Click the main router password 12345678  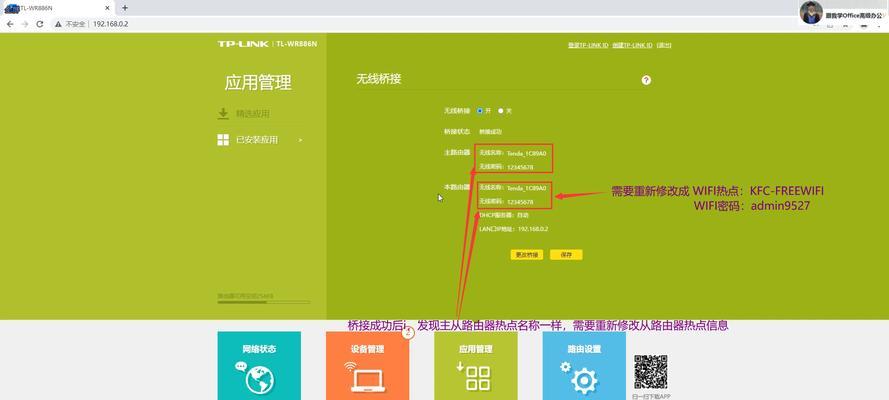pyautogui.click(x=520, y=167)
